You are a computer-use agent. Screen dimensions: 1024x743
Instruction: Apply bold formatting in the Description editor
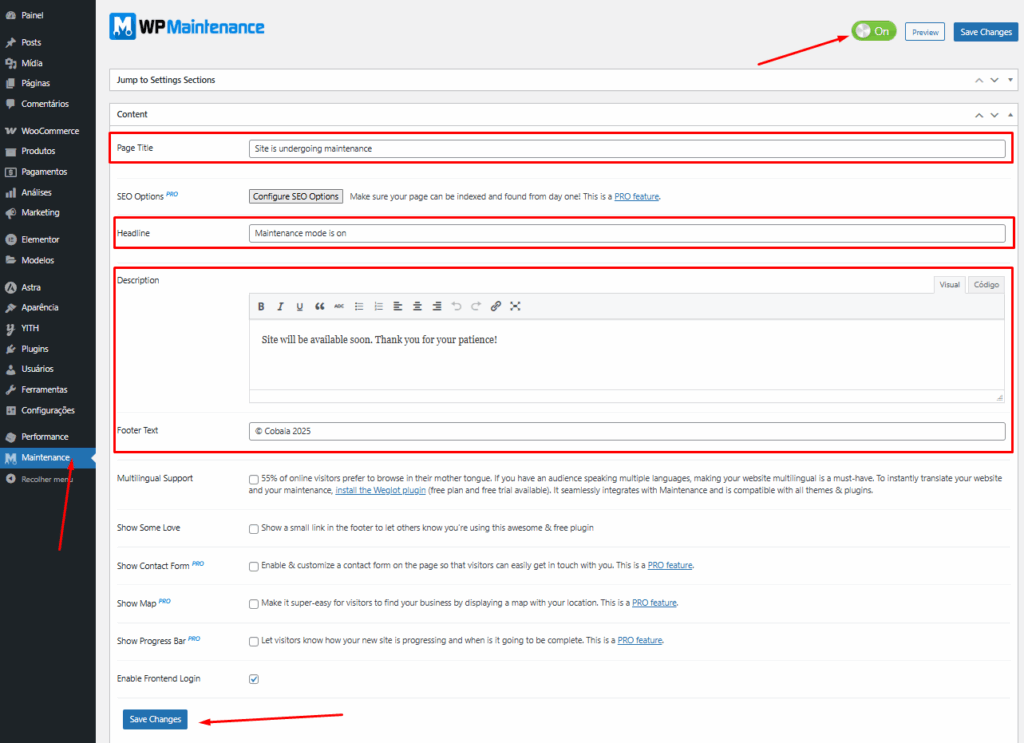point(261,306)
